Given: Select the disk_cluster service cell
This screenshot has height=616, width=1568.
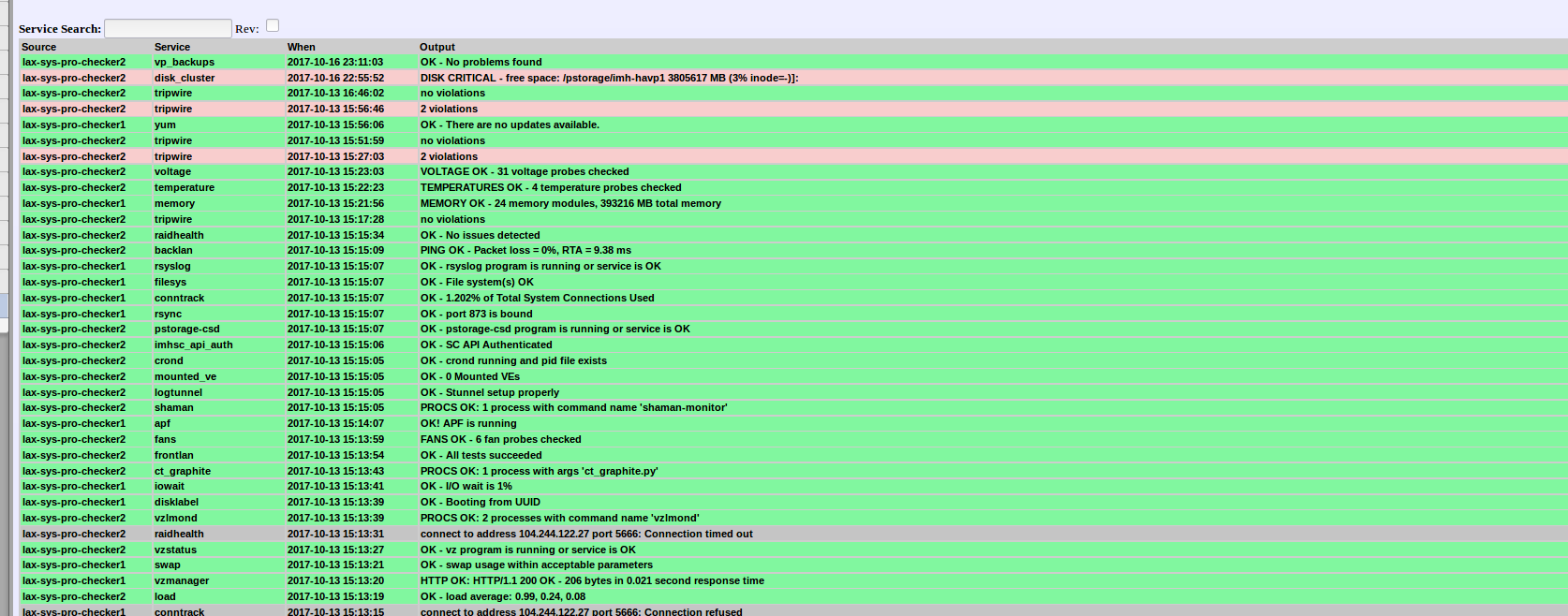Looking at the screenshot, I should 185,78.
